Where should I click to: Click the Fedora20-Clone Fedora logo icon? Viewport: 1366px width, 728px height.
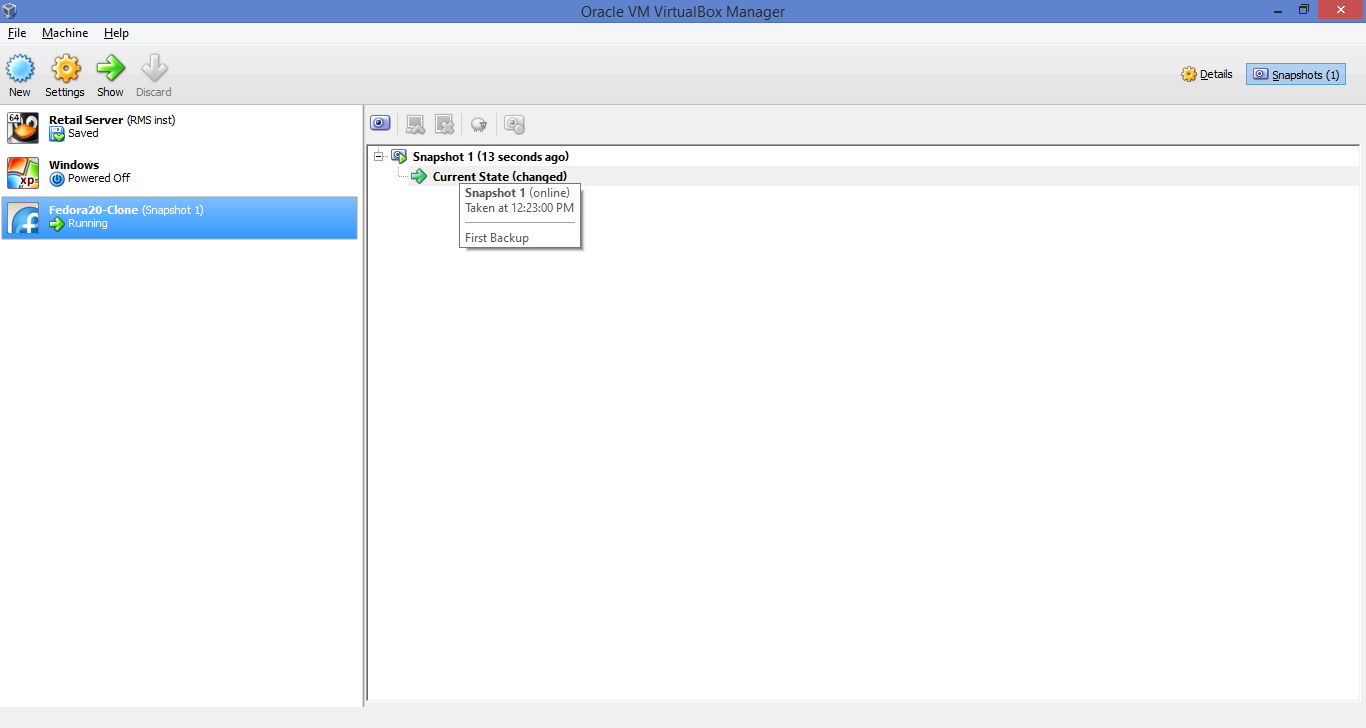(x=23, y=218)
